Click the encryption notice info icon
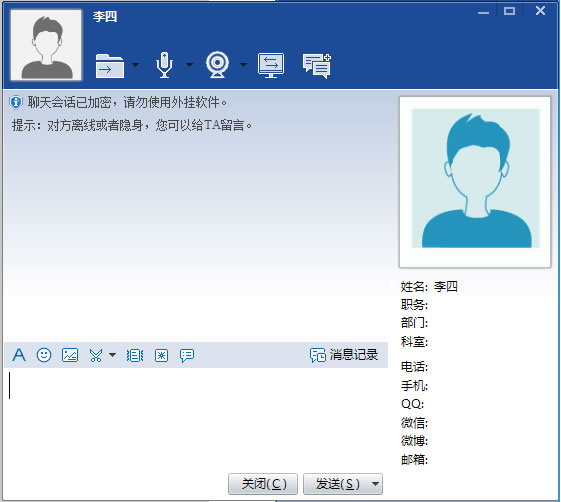561x502 pixels. [16, 102]
